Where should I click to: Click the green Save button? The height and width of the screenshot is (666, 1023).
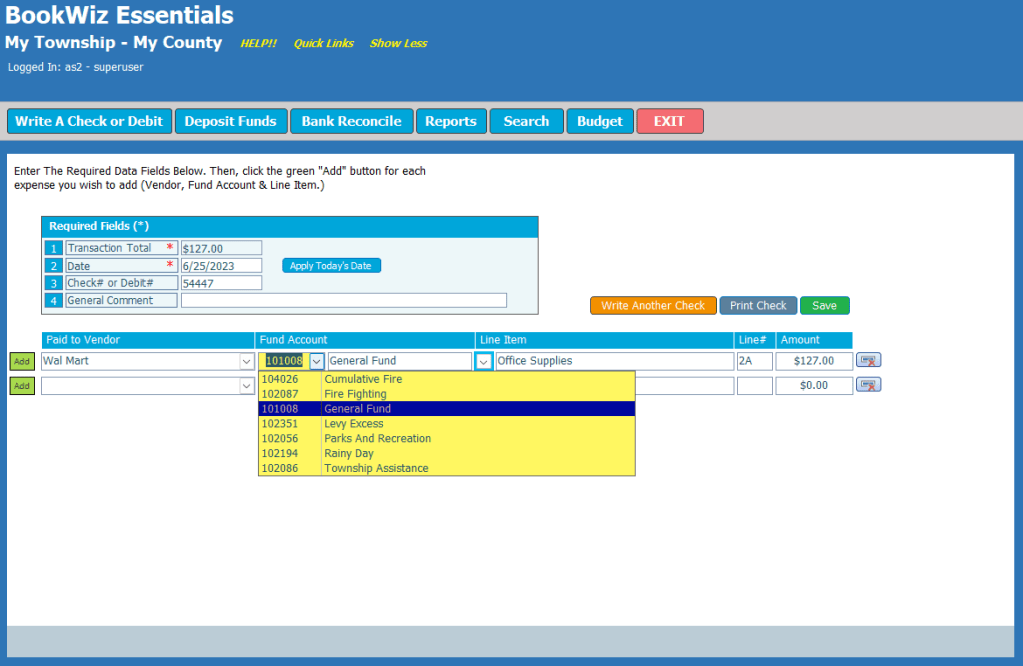coord(824,306)
